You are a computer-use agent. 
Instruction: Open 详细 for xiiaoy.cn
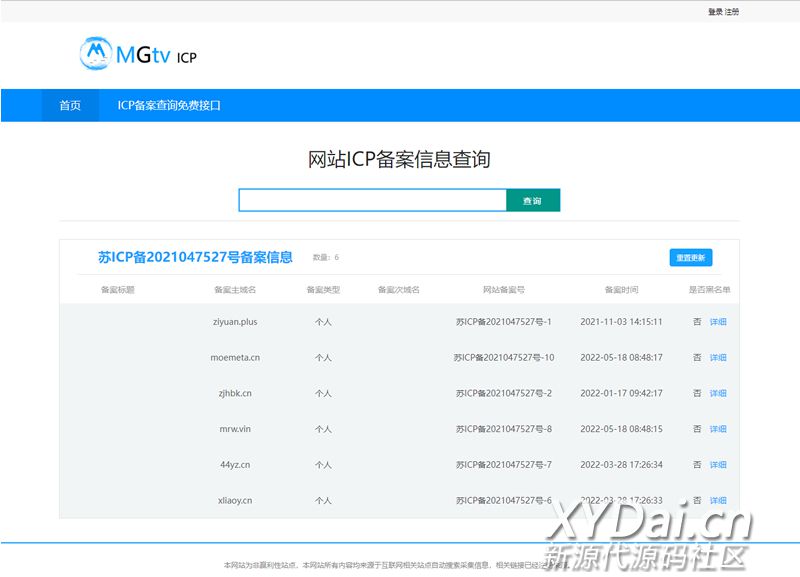718,500
